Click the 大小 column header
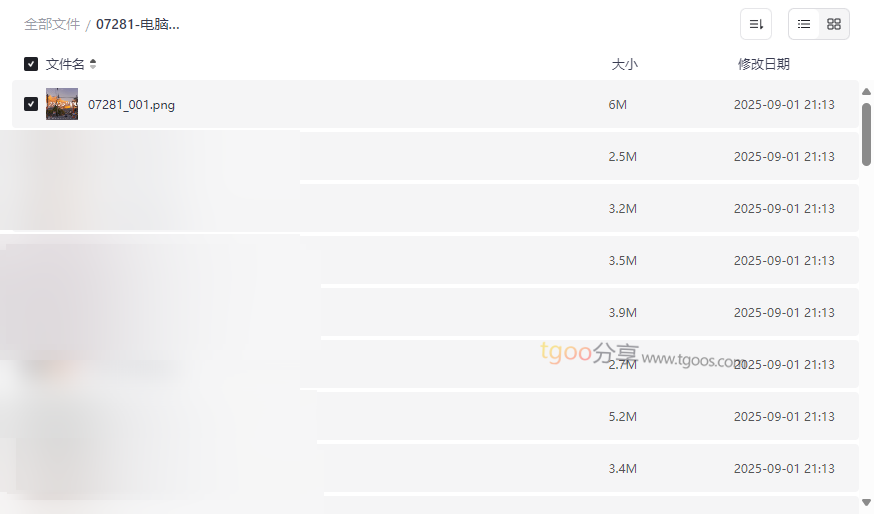Screen dimensions: 874x514 tap(624, 64)
